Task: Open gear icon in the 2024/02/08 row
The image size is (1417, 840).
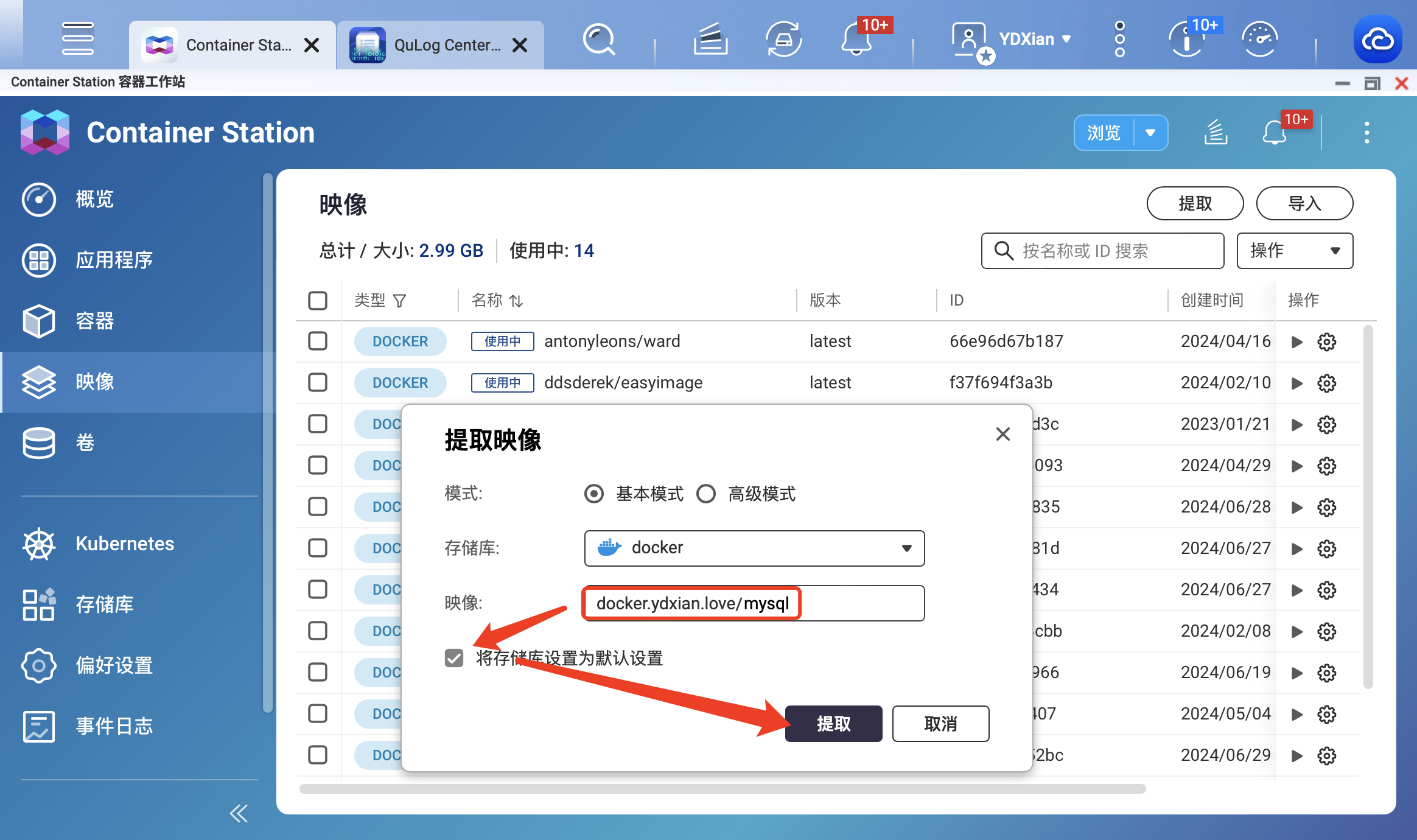Action: point(1326,631)
